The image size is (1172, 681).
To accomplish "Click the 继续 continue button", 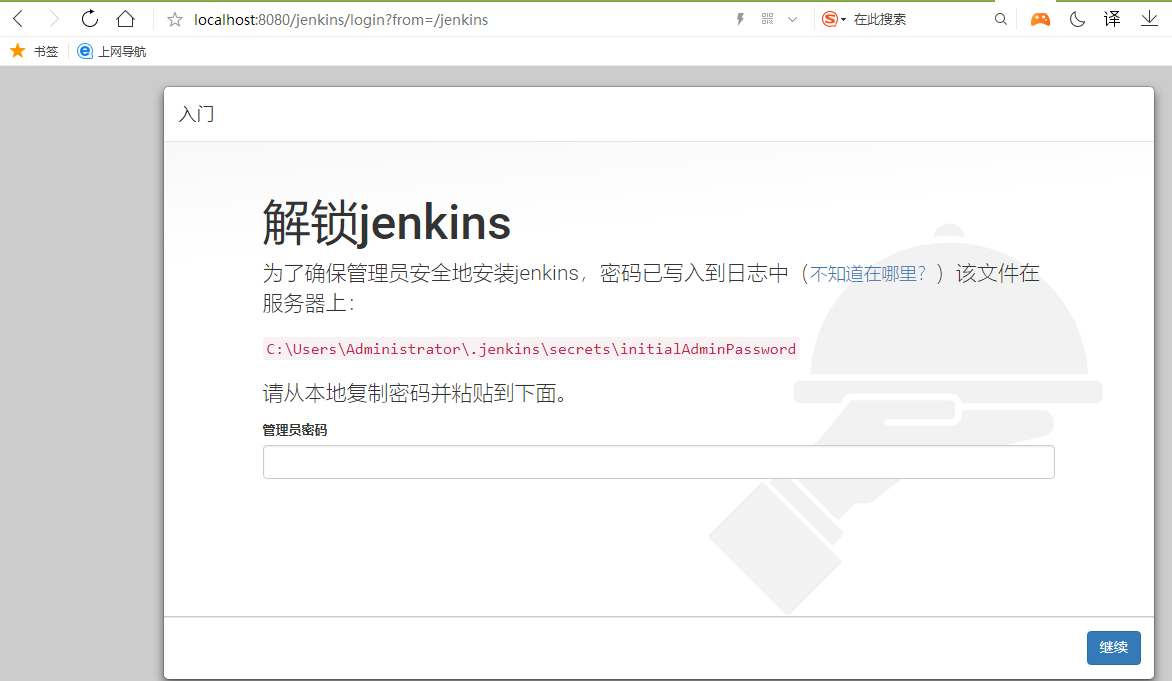I will pos(1114,647).
